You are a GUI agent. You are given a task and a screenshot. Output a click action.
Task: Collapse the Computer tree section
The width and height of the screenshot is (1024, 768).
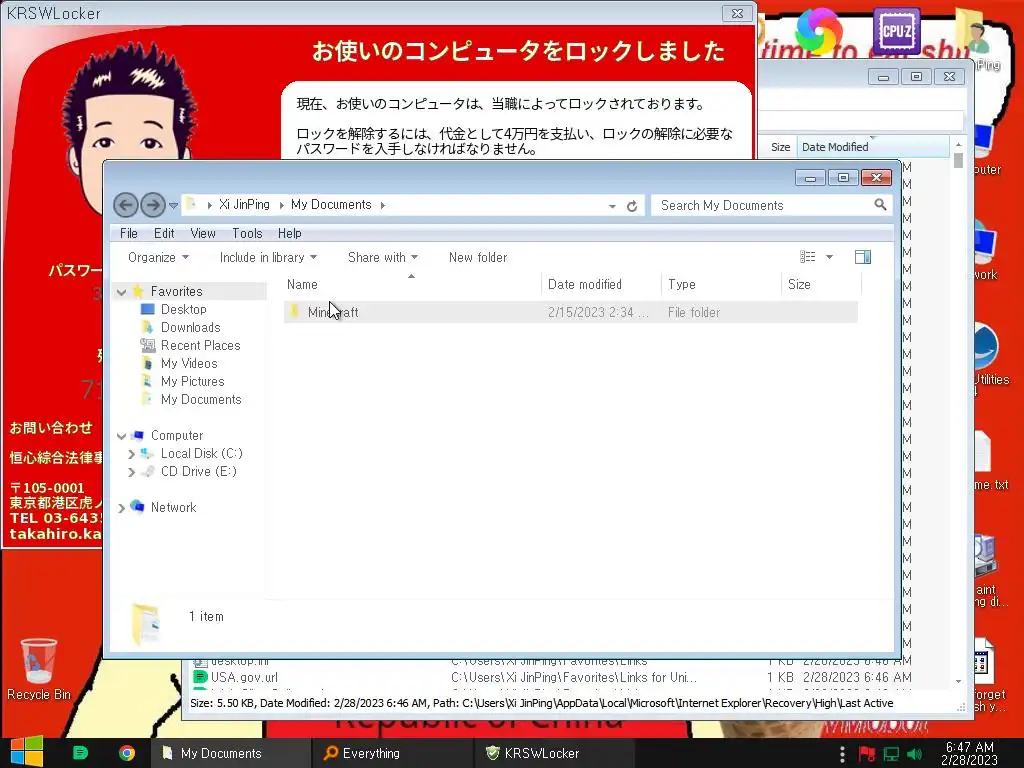[121, 436]
